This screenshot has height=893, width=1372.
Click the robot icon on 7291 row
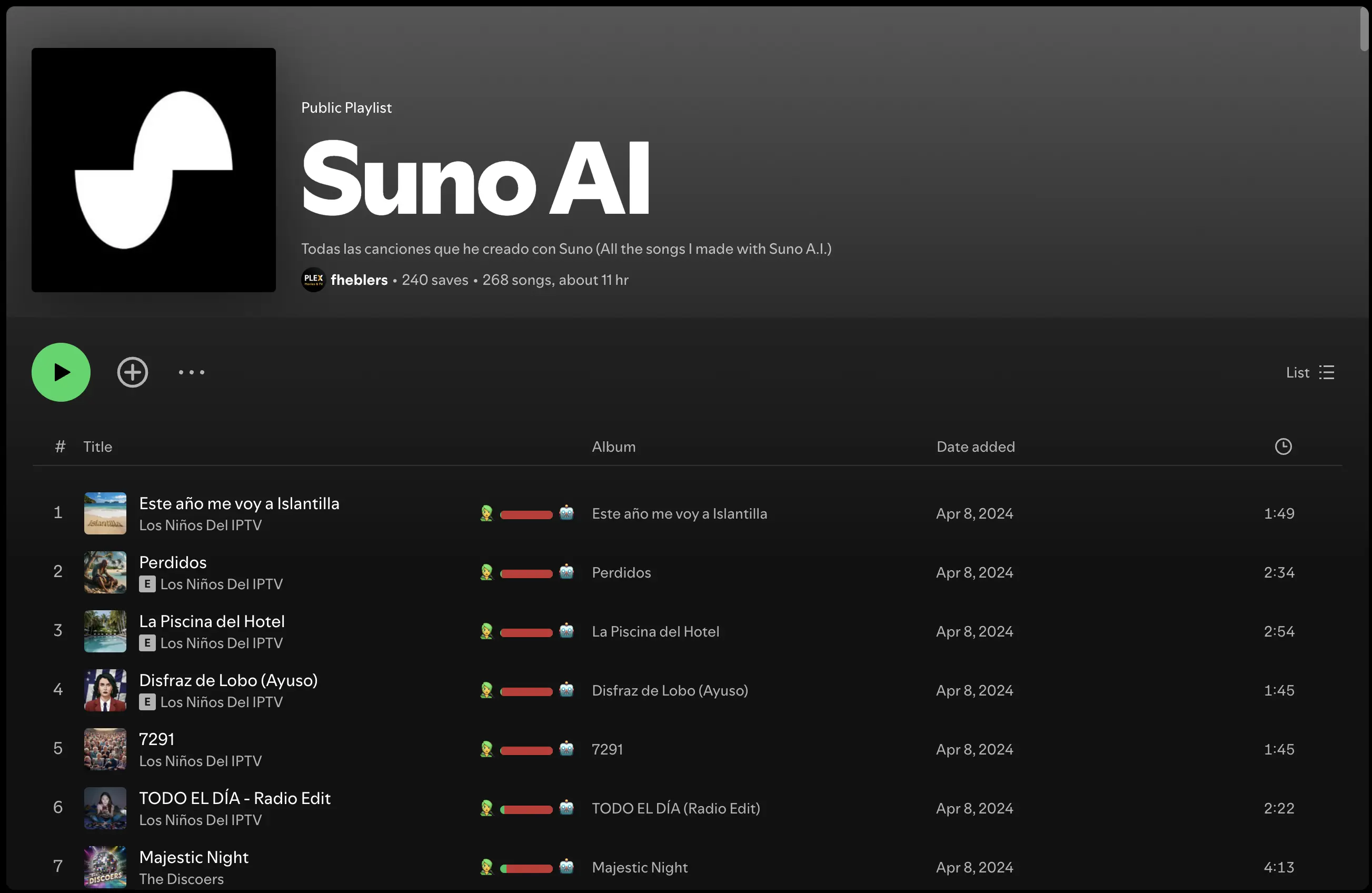[x=566, y=748]
